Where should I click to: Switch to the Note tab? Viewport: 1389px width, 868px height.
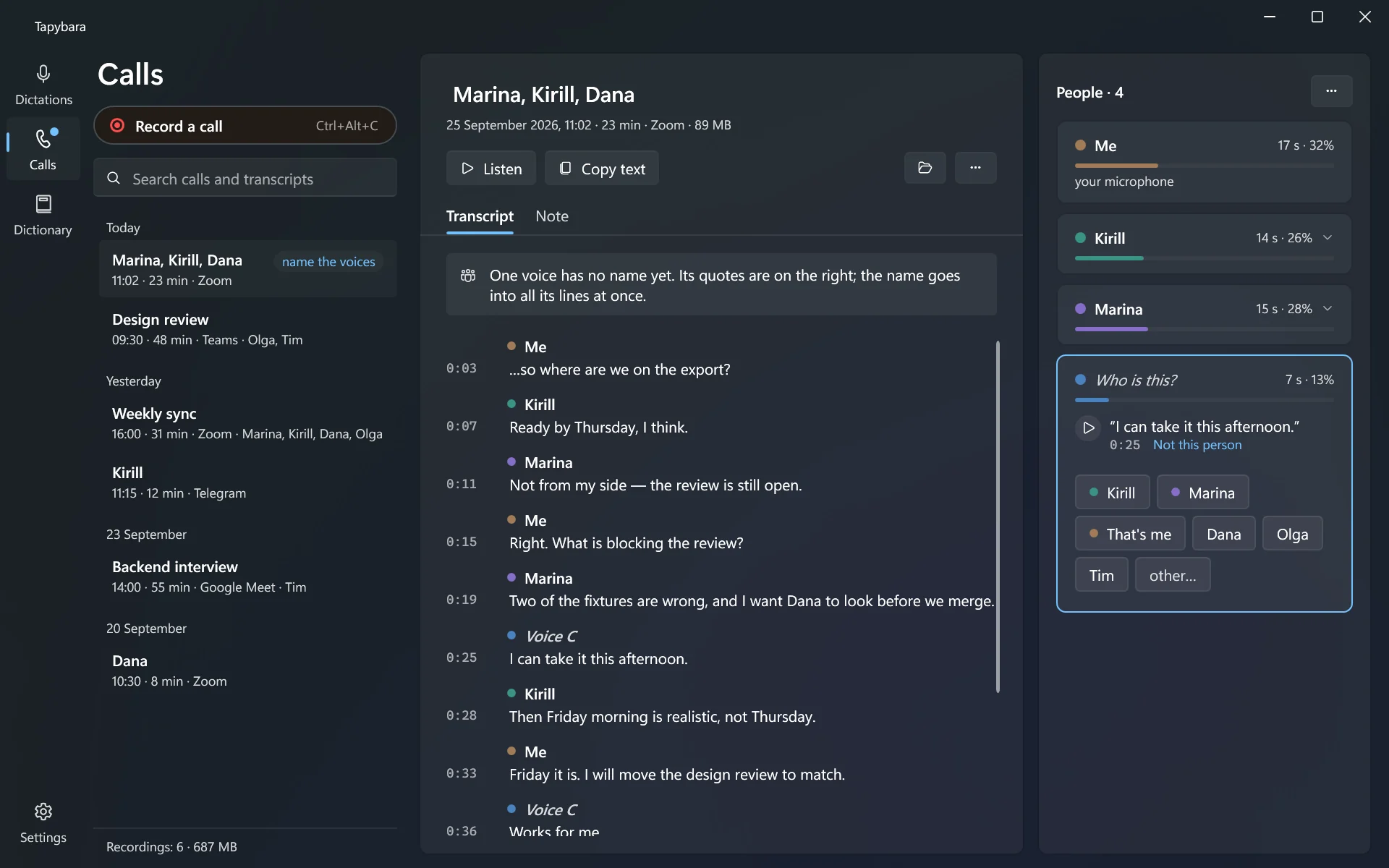click(552, 216)
